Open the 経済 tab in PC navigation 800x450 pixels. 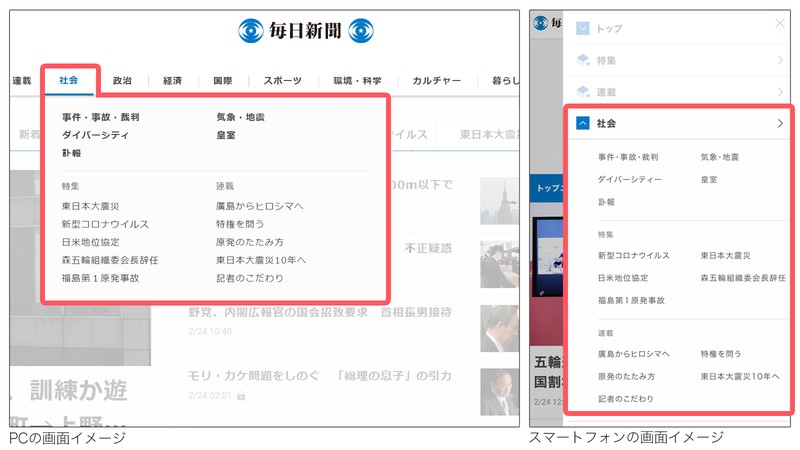pos(172,81)
